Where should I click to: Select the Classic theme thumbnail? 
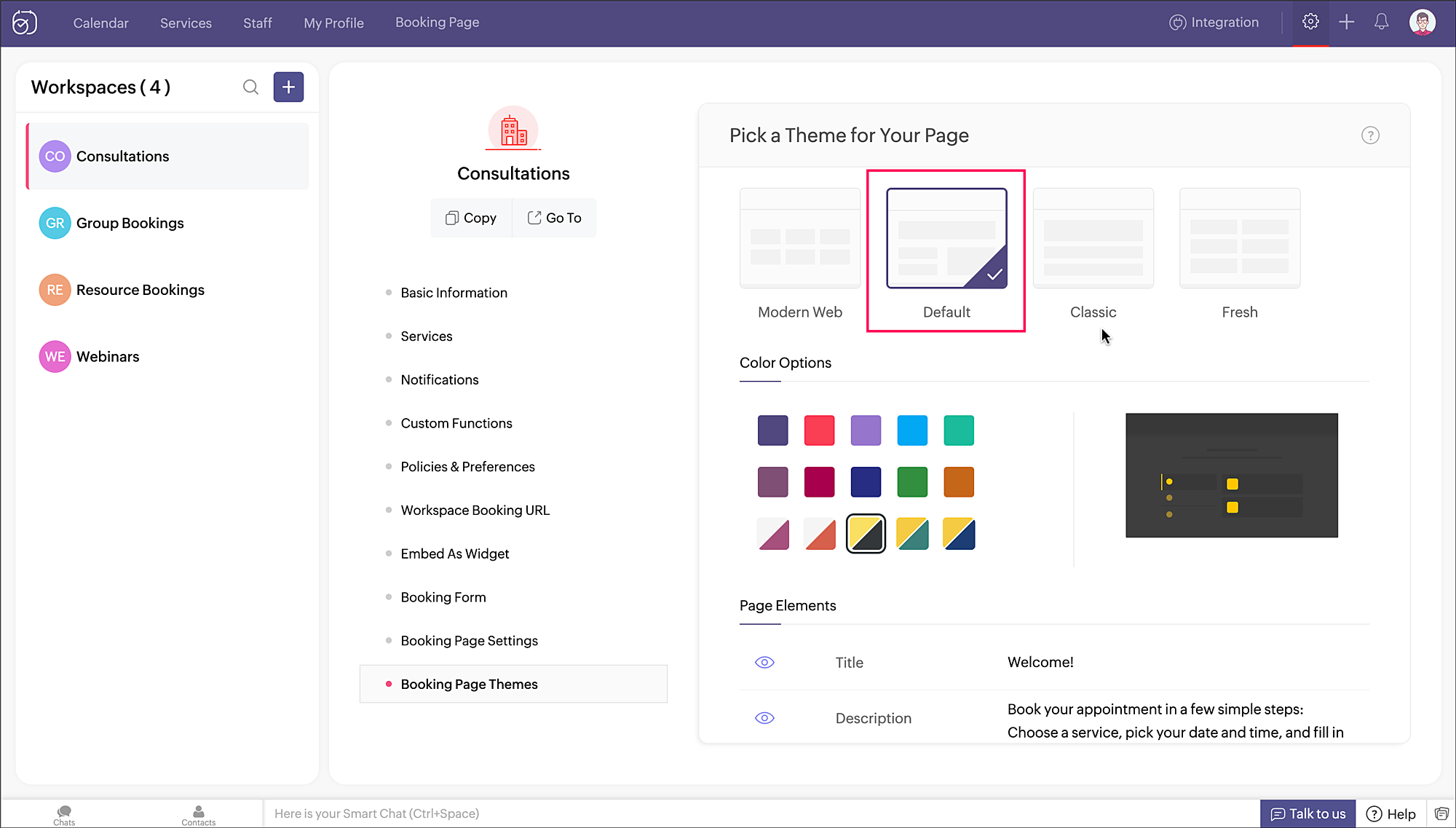point(1093,239)
